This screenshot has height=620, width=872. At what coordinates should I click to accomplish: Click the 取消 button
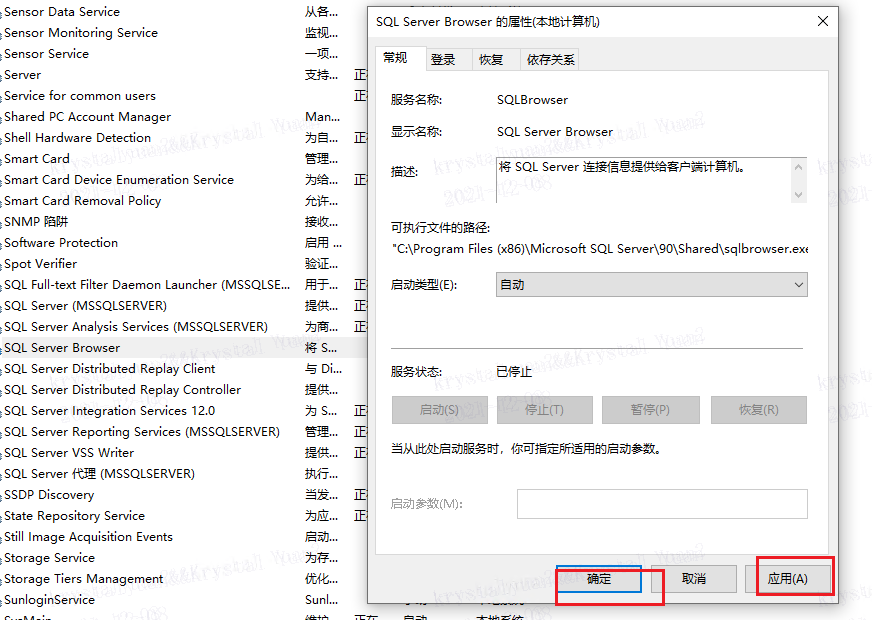coord(693,579)
